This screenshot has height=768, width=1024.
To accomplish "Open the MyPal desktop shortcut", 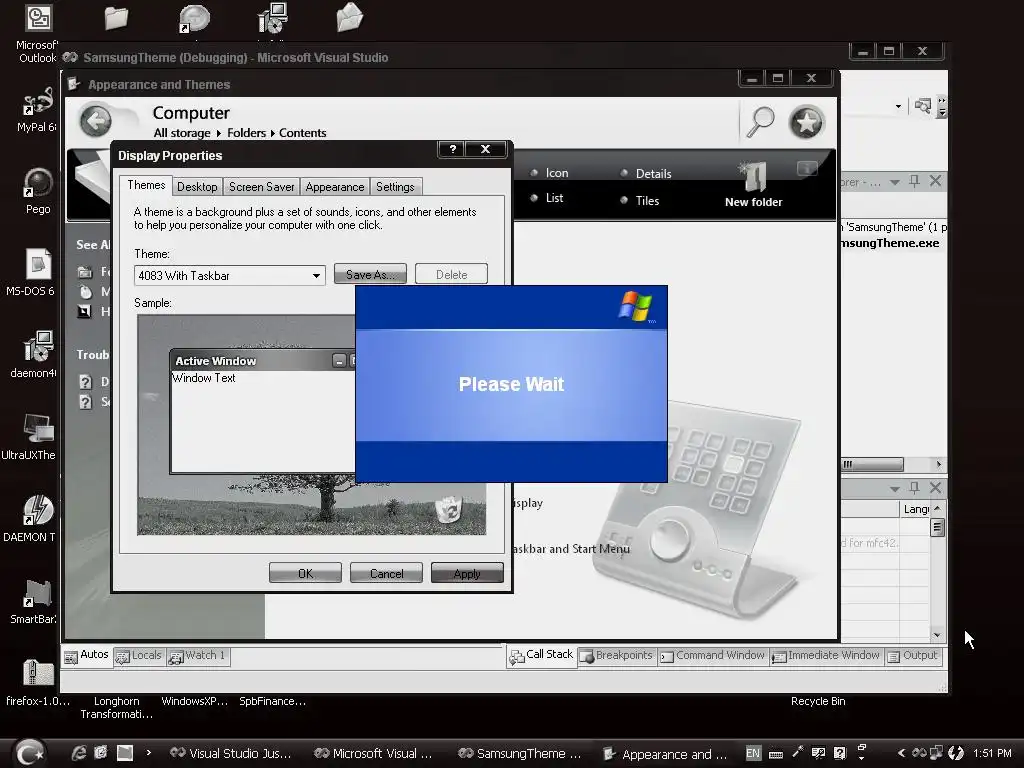I will tap(37, 110).
